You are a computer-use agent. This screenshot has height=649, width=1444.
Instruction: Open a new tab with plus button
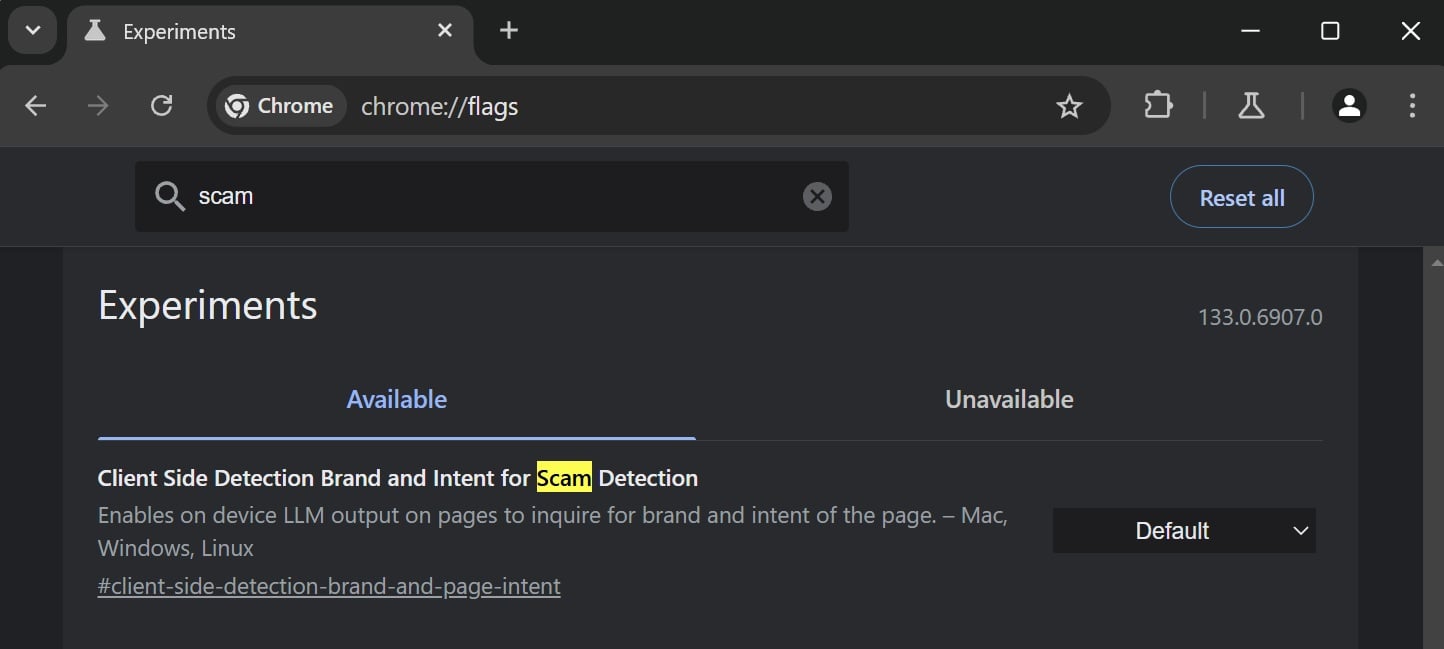click(x=509, y=30)
